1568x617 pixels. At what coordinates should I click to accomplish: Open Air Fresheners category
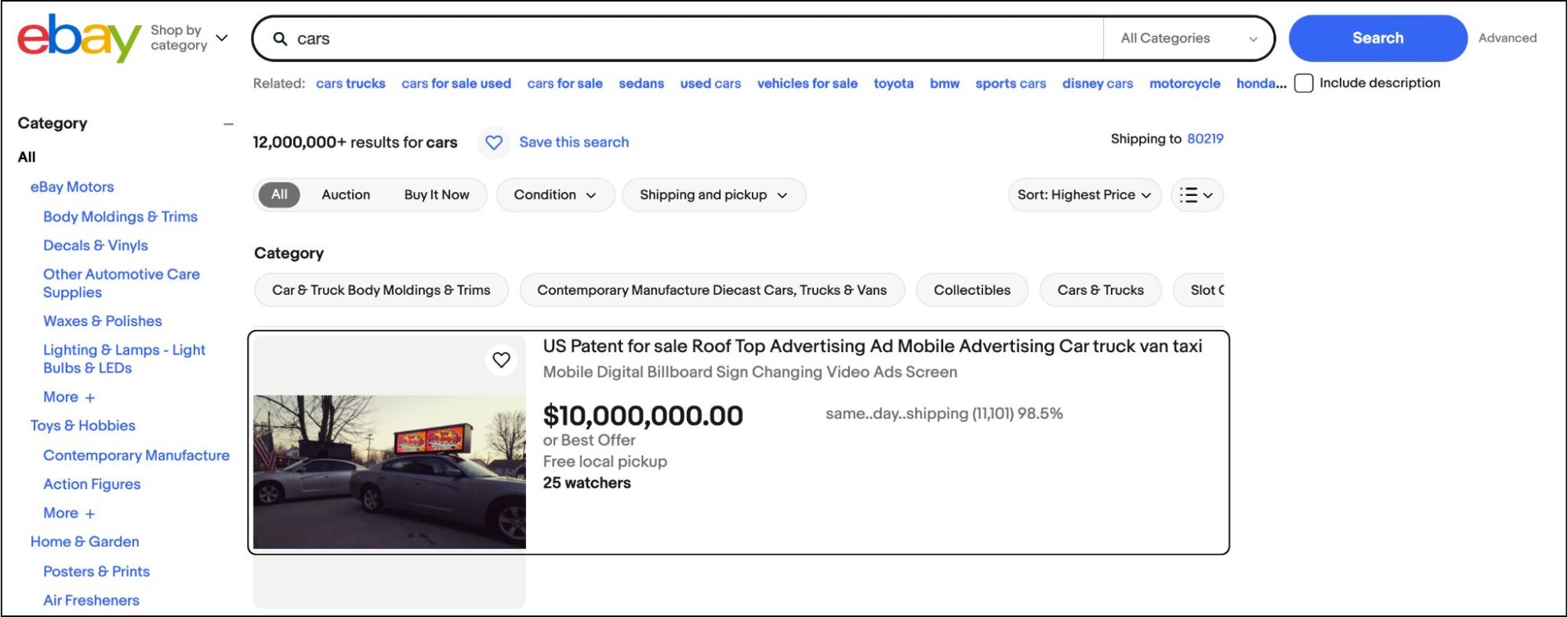91,601
